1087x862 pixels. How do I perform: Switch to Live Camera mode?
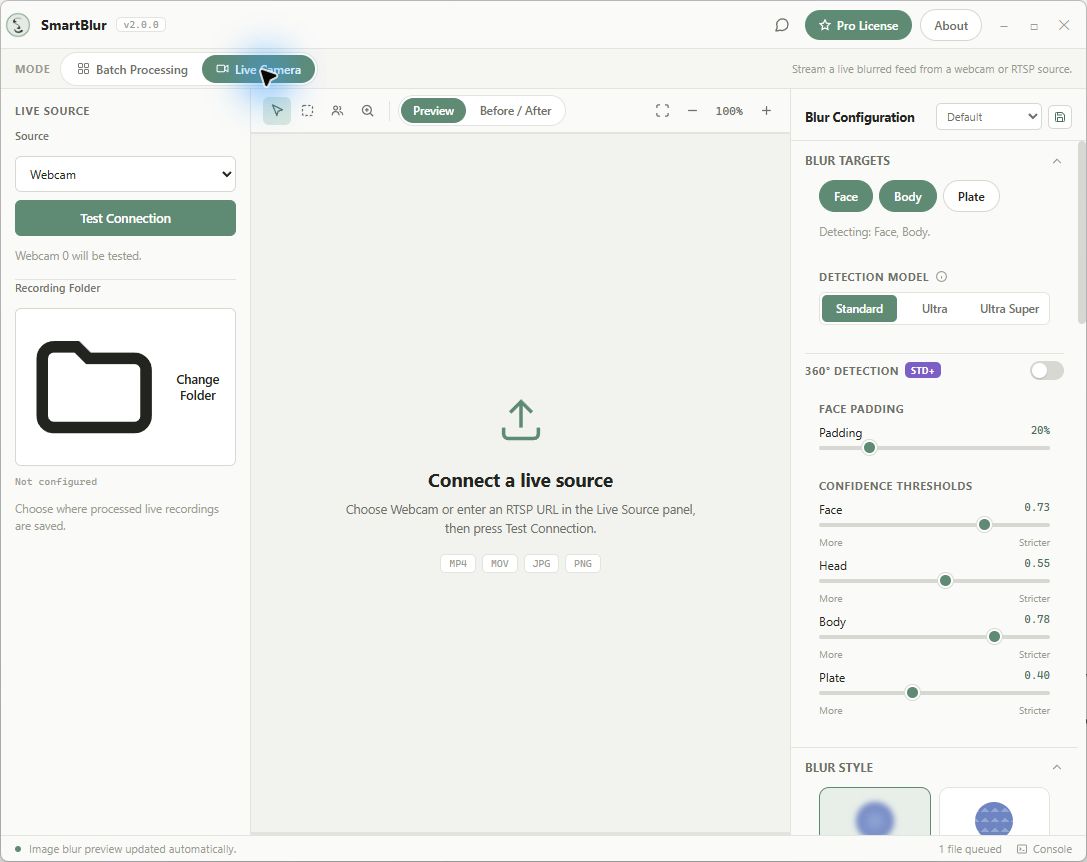(259, 69)
